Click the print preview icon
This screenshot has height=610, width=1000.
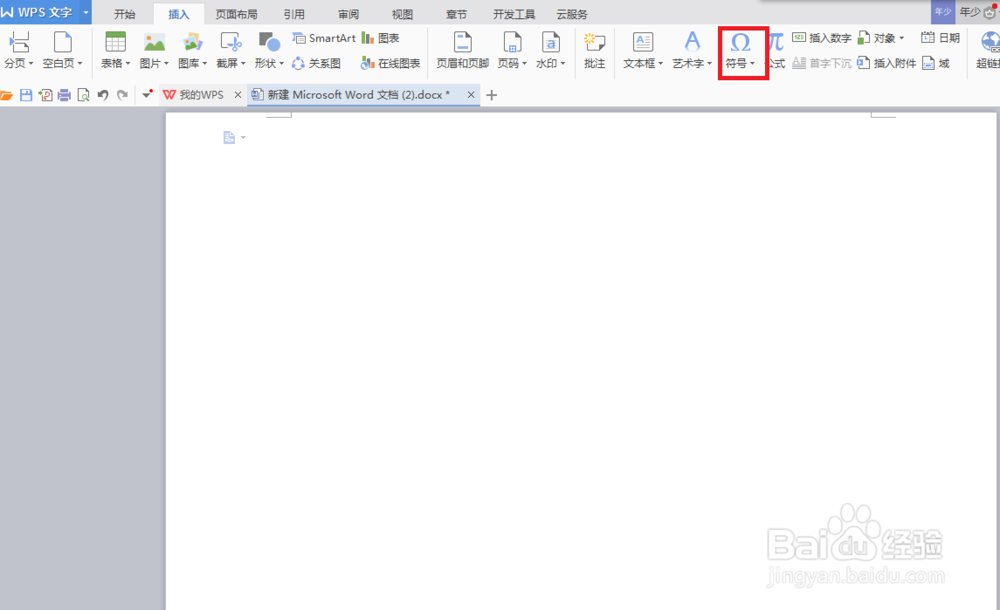pos(83,95)
